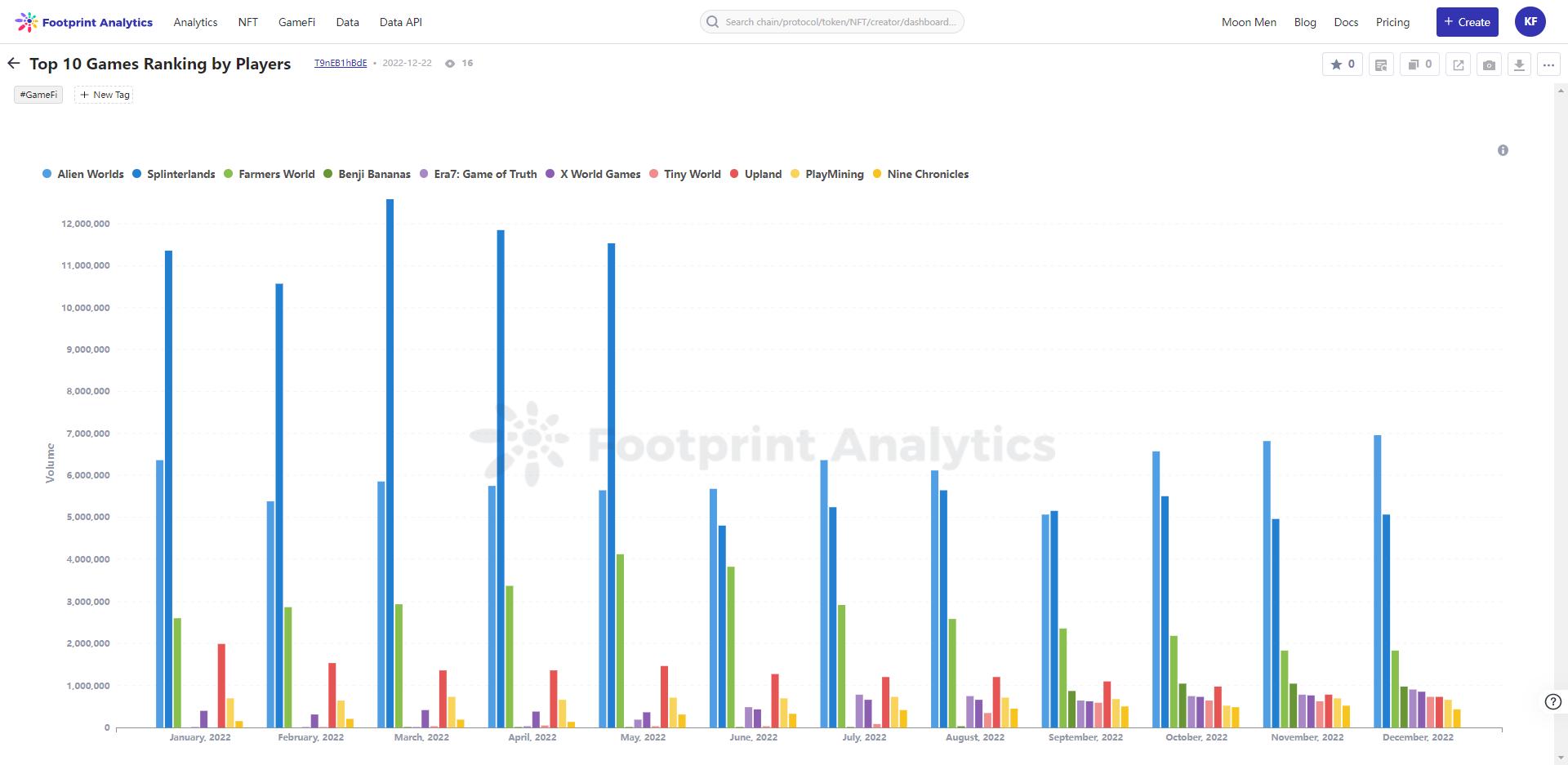Go to the Pricing page

click(1392, 22)
